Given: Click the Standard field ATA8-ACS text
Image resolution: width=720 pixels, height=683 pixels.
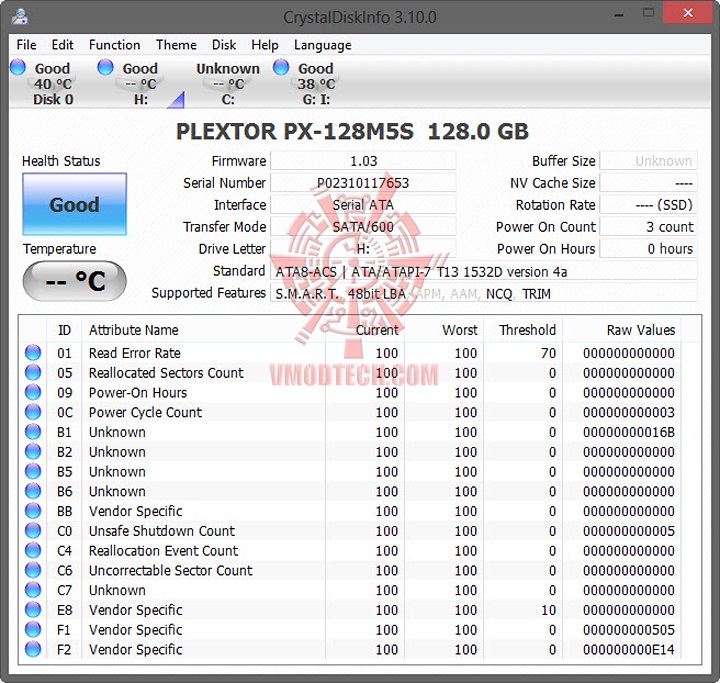Looking at the screenshot, I should [484, 271].
